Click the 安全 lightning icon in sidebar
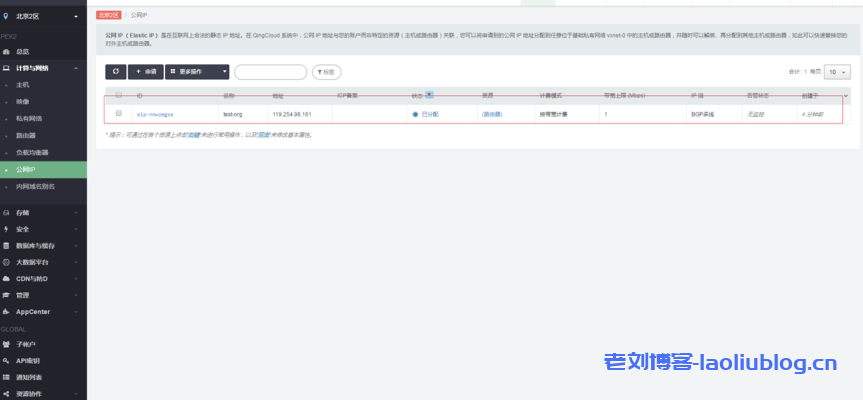Image resolution: width=863 pixels, height=400 pixels. click(7, 229)
